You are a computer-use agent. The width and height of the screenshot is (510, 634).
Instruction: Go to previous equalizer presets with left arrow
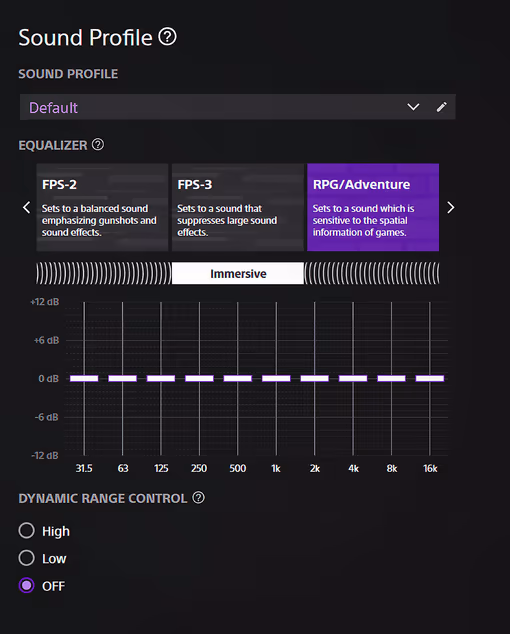coord(26,207)
